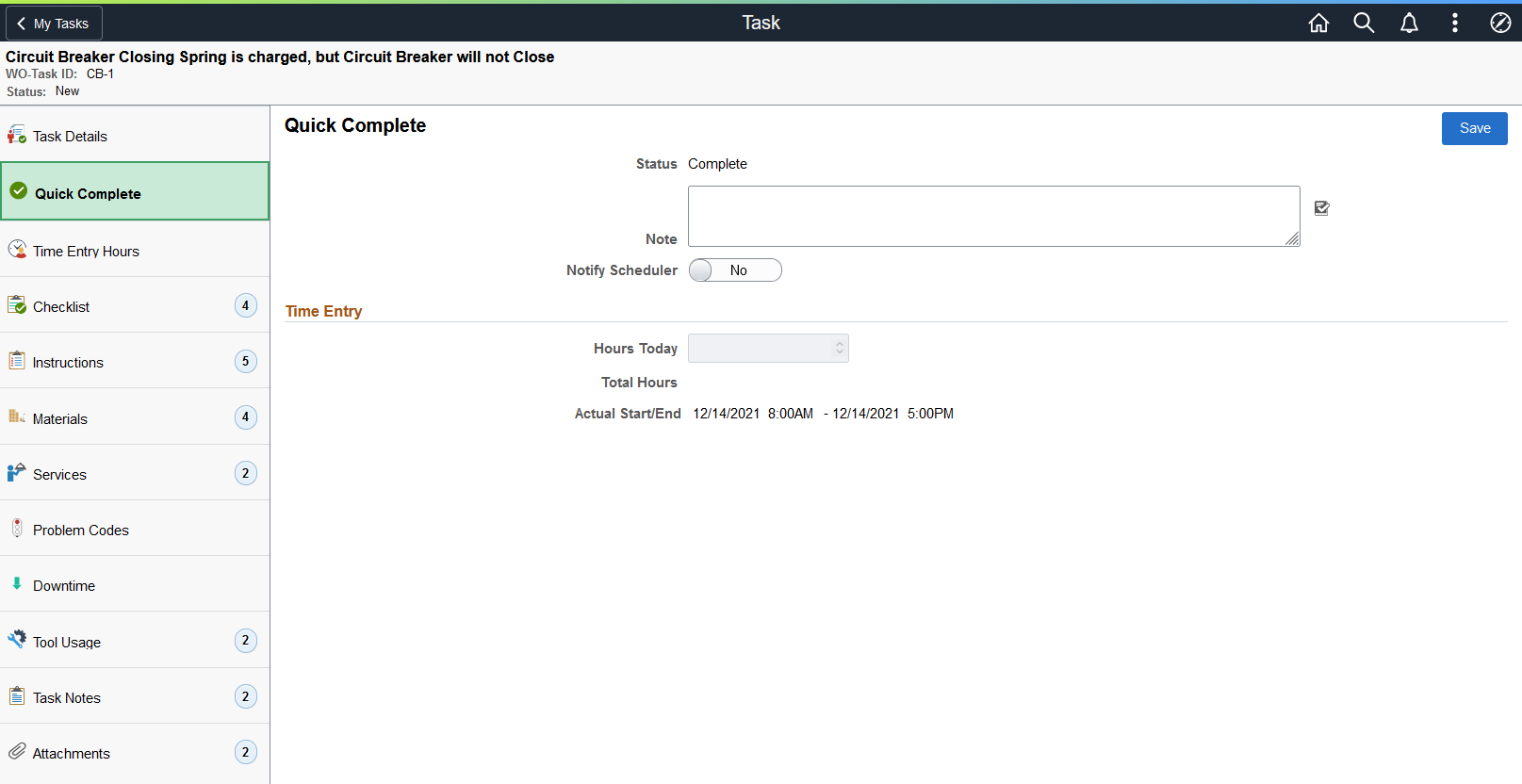This screenshot has width=1522, height=784.
Task: Click the Checklist count badge 4
Action: click(246, 305)
